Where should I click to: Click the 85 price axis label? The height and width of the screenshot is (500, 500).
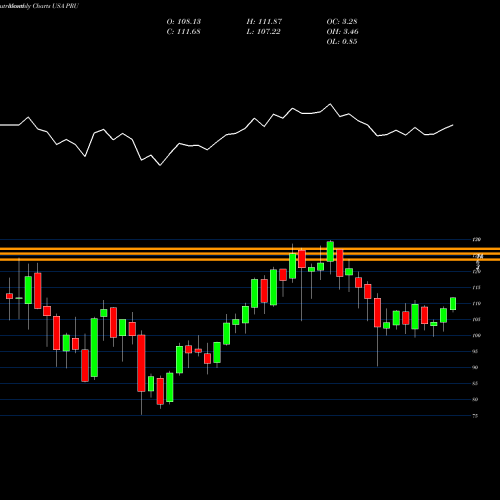point(475,383)
